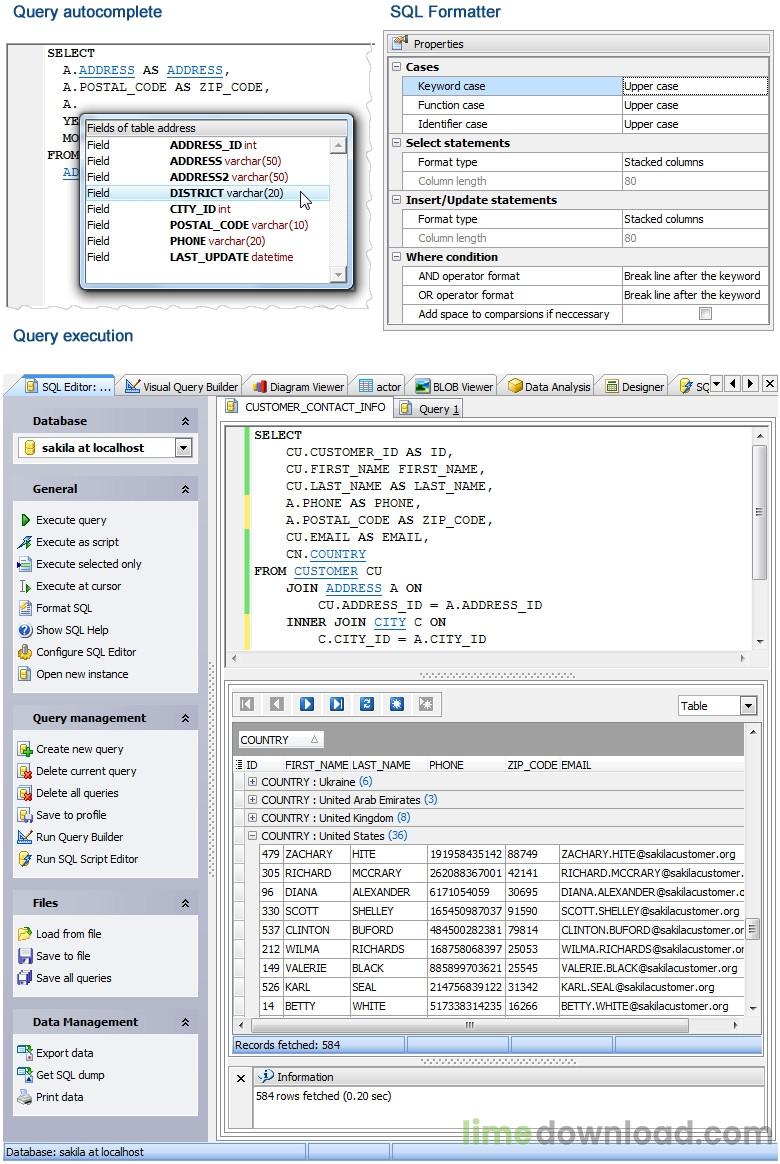The width and height of the screenshot is (780, 1164).
Task: Go to first record in grid navigator
Action: click(247, 704)
